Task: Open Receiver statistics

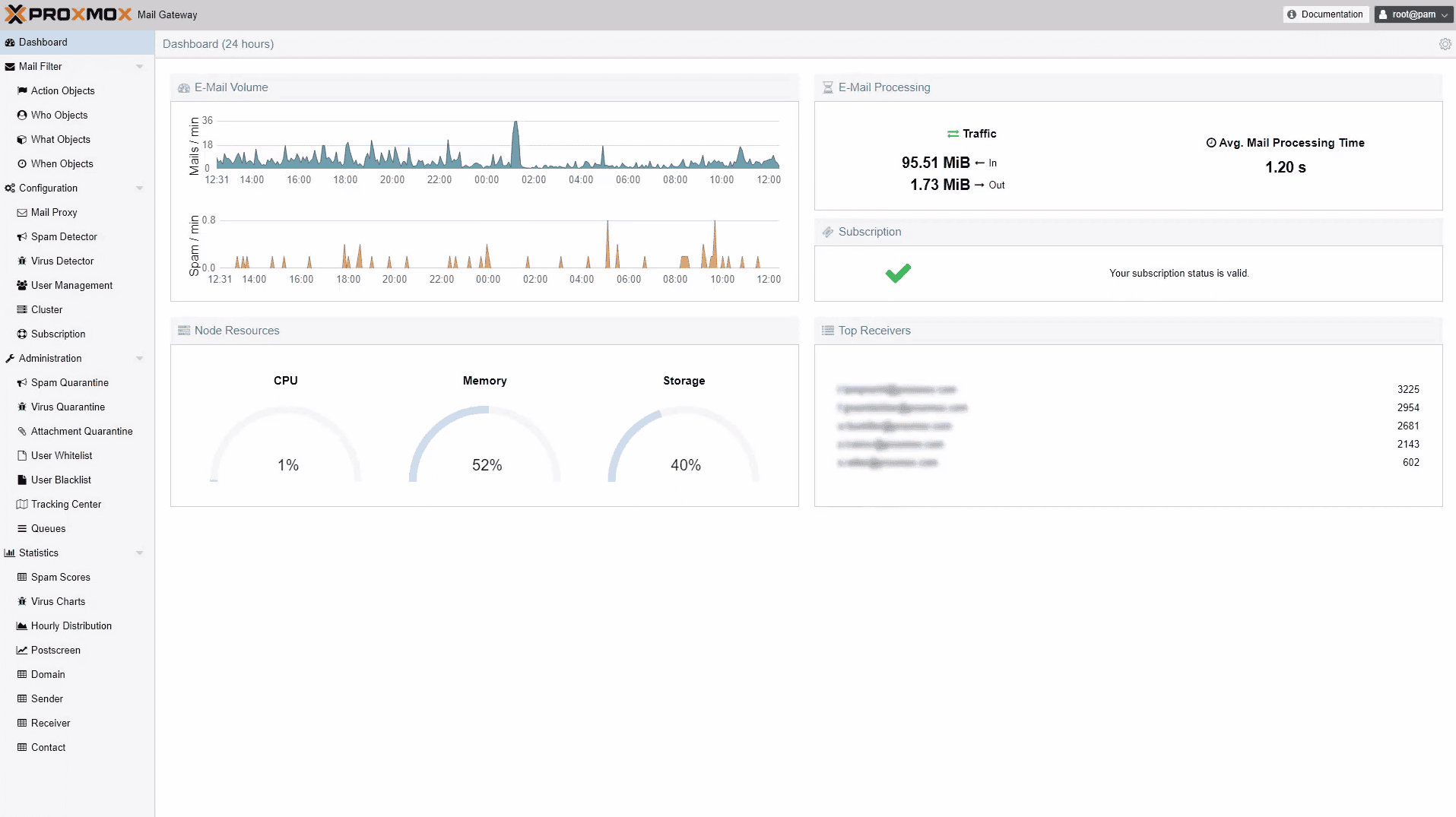Action: [x=77, y=723]
